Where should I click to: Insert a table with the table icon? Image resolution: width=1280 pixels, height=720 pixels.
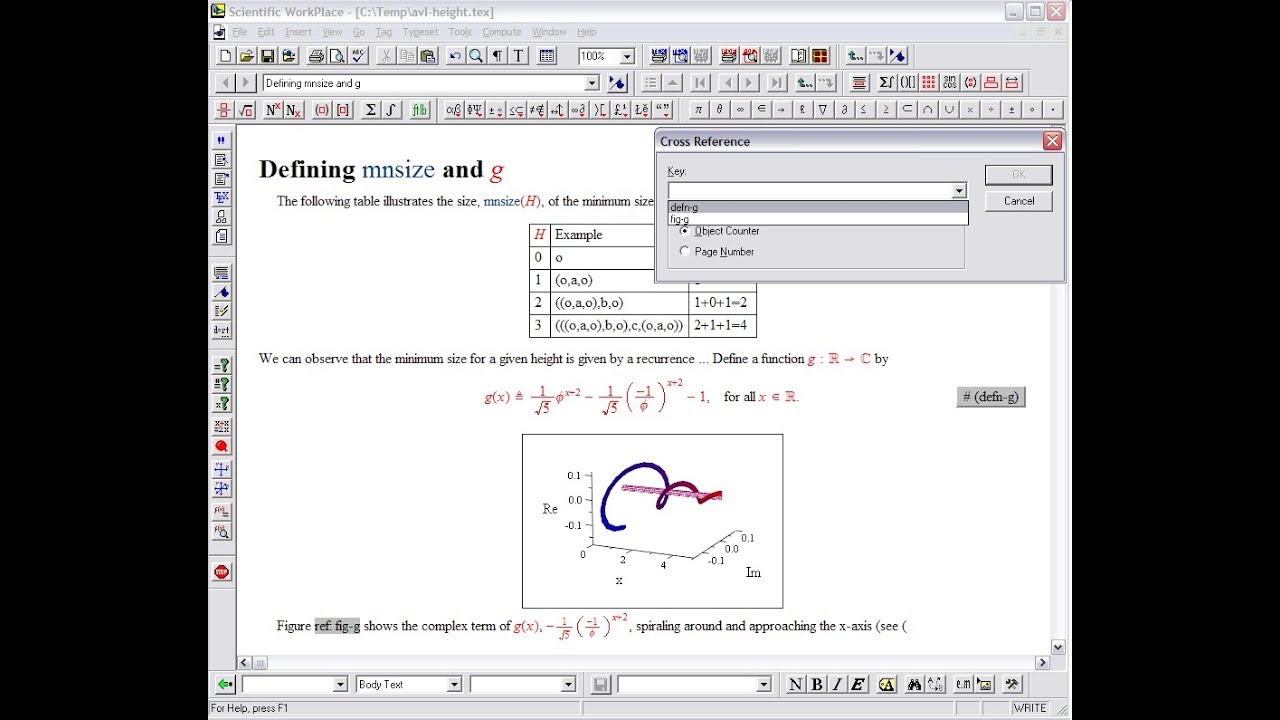tap(547, 56)
